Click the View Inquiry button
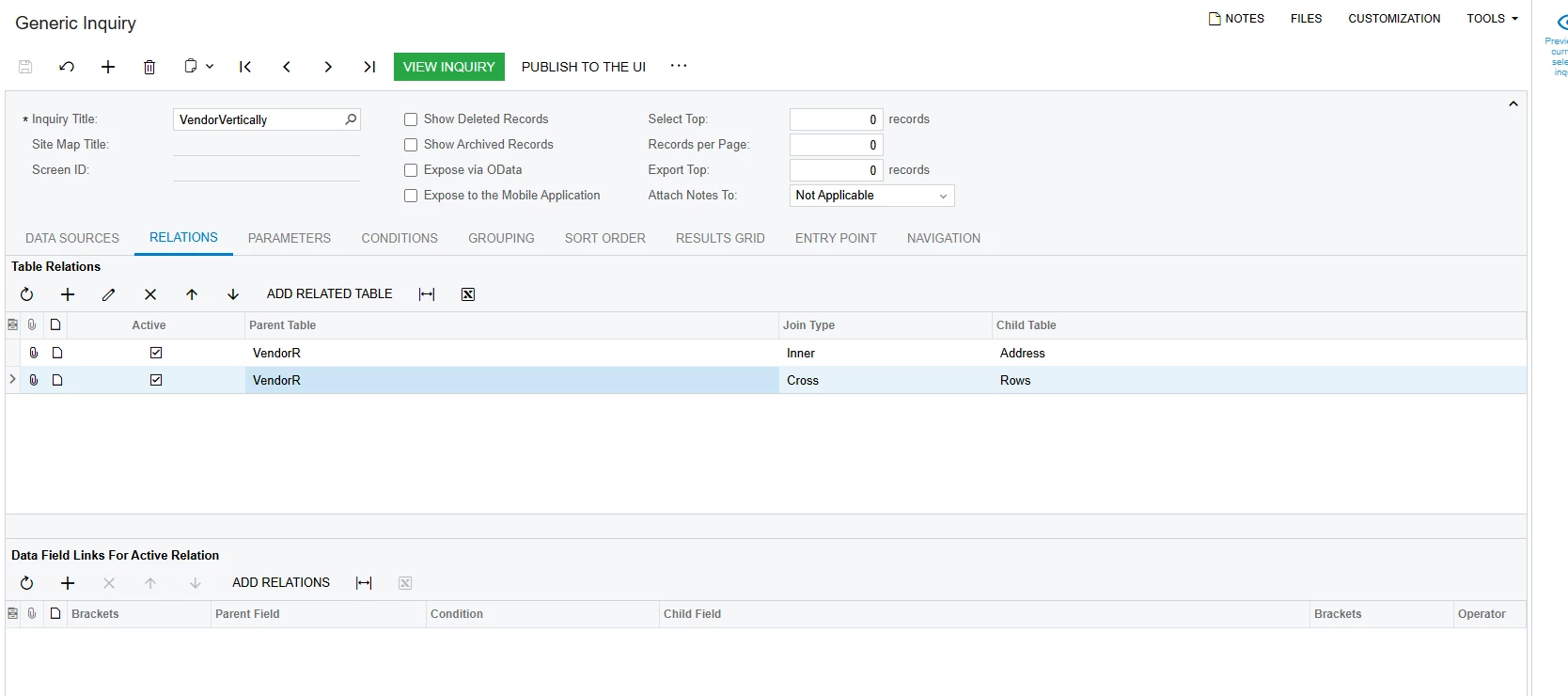1568x696 pixels. tap(449, 67)
